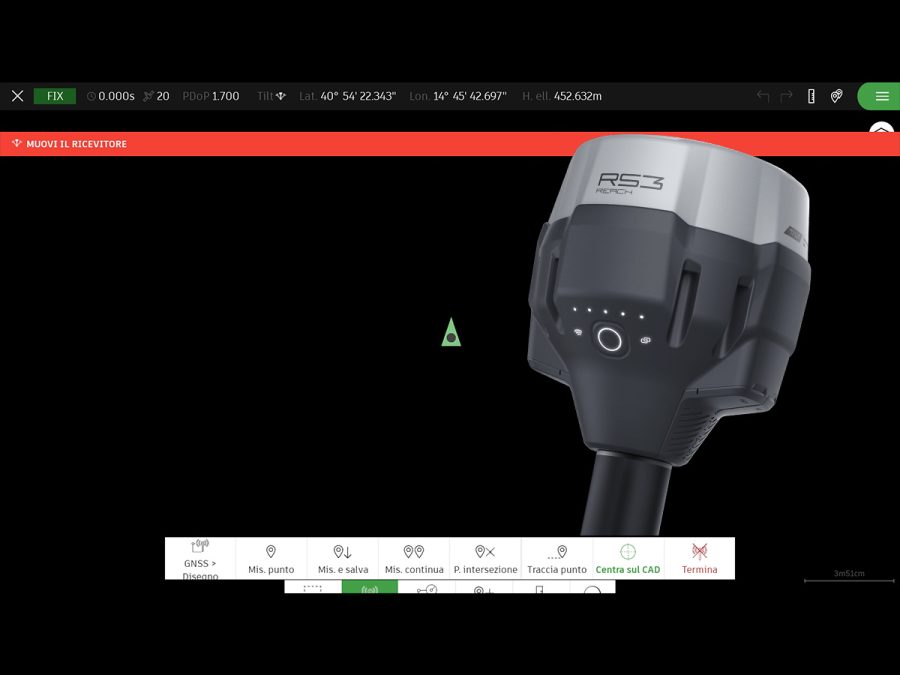Select the green GNSS tab in lower toolbar
The width and height of the screenshot is (900, 675).
(370, 587)
